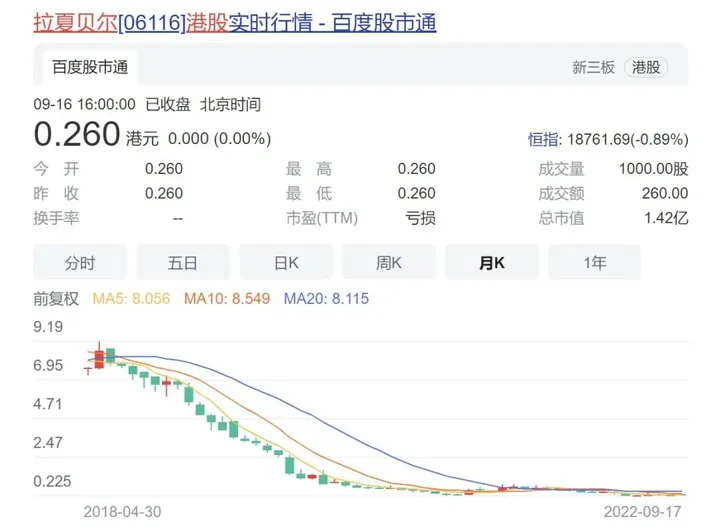Click the 市盈(TTM) 亏损 value
The image size is (720, 527).
click(x=420, y=218)
